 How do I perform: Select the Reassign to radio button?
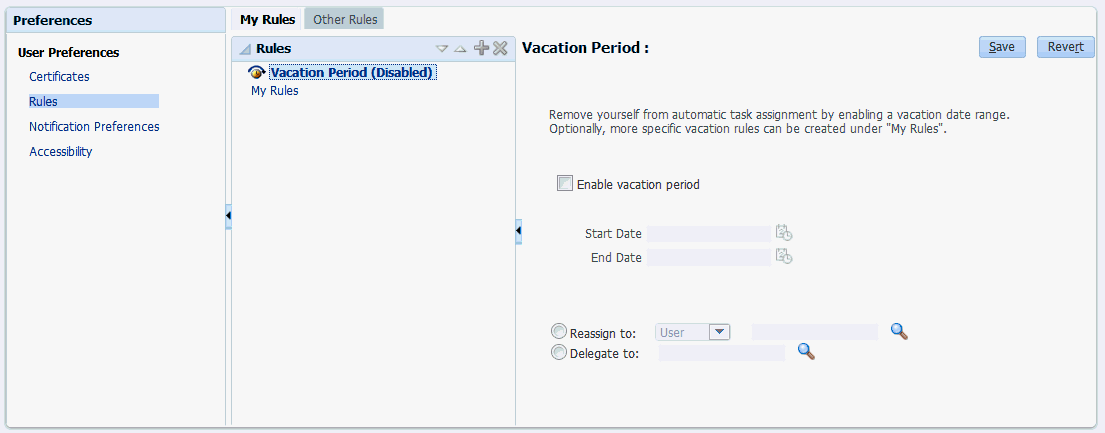(x=559, y=332)
